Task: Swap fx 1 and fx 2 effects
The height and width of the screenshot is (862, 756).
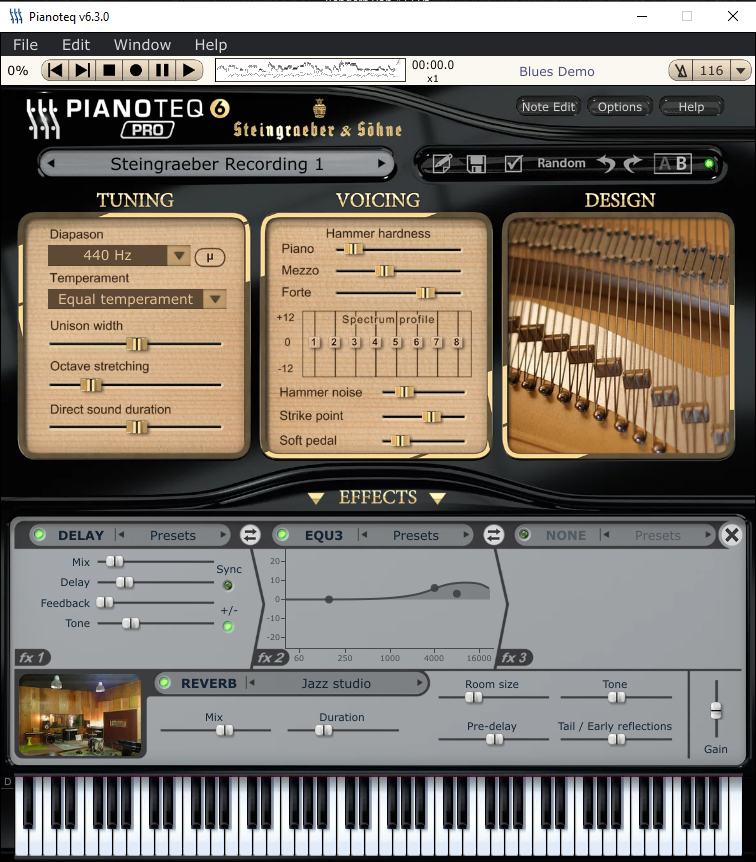Action: pos(250,535)
